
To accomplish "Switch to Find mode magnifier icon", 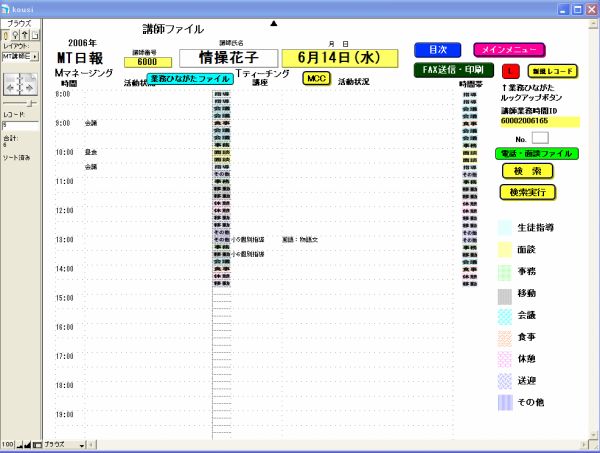I will [17, 35].
